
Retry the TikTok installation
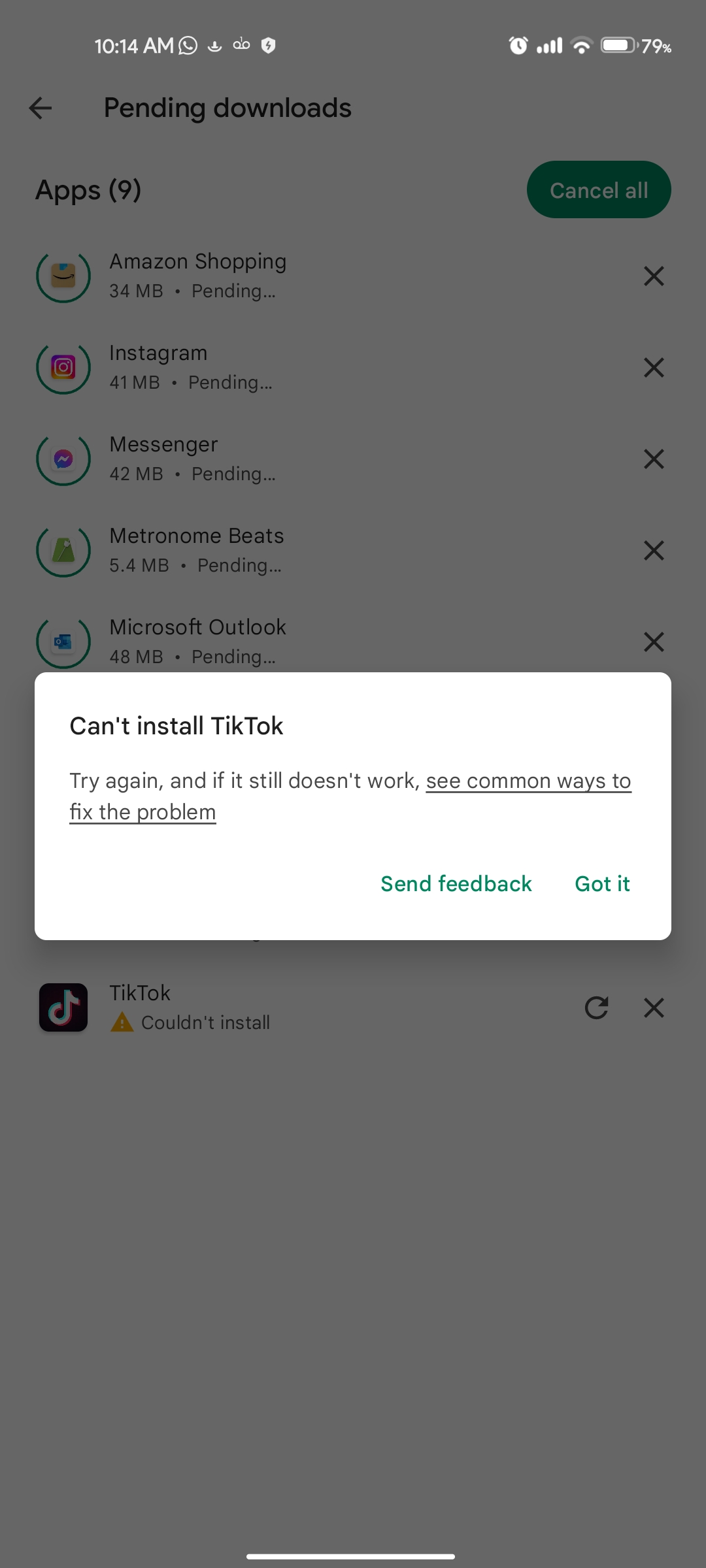[x=596, y=1007]
